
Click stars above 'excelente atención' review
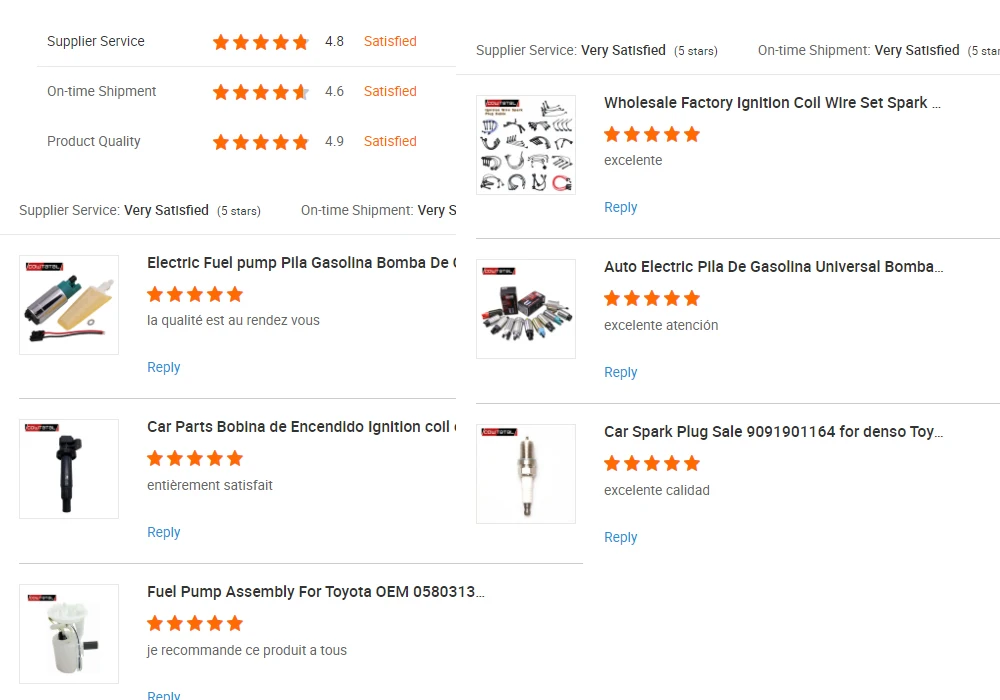[x=652, y=299]
